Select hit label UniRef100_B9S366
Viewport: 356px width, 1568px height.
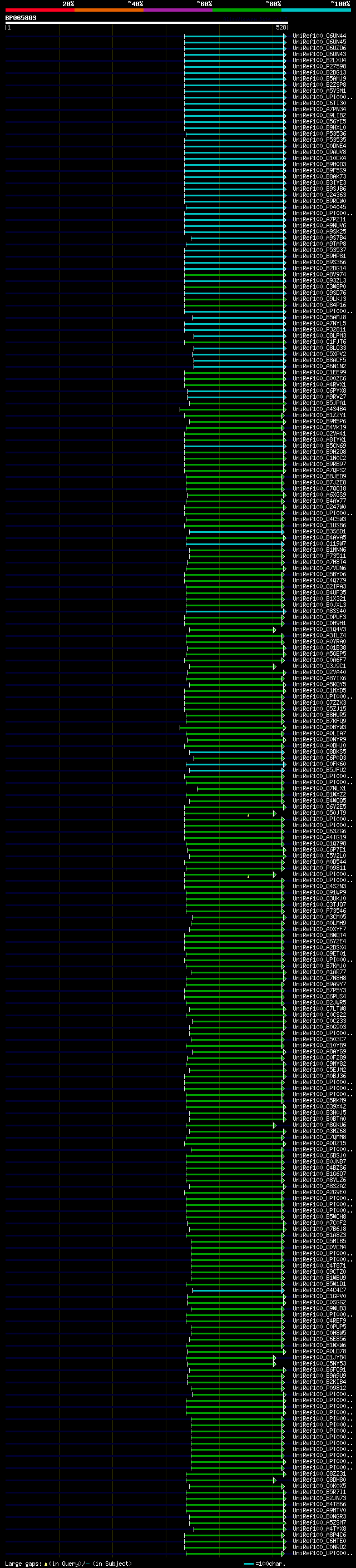point(319,263)
